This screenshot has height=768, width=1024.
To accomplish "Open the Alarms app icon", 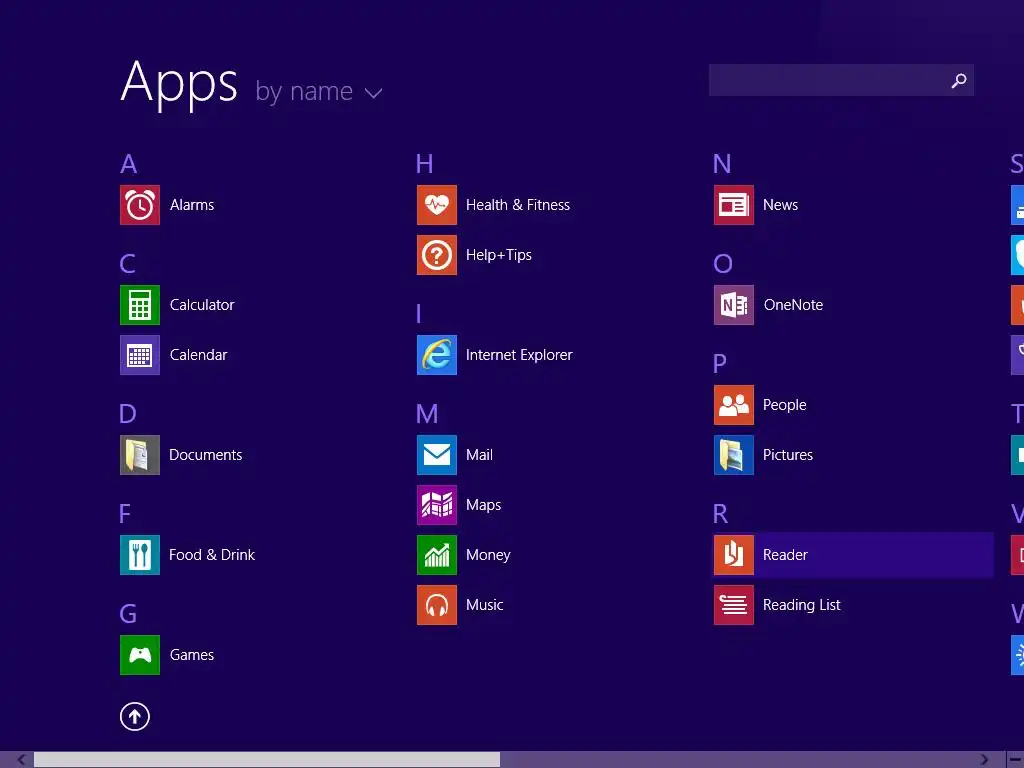I will click(x=140, y=205).
